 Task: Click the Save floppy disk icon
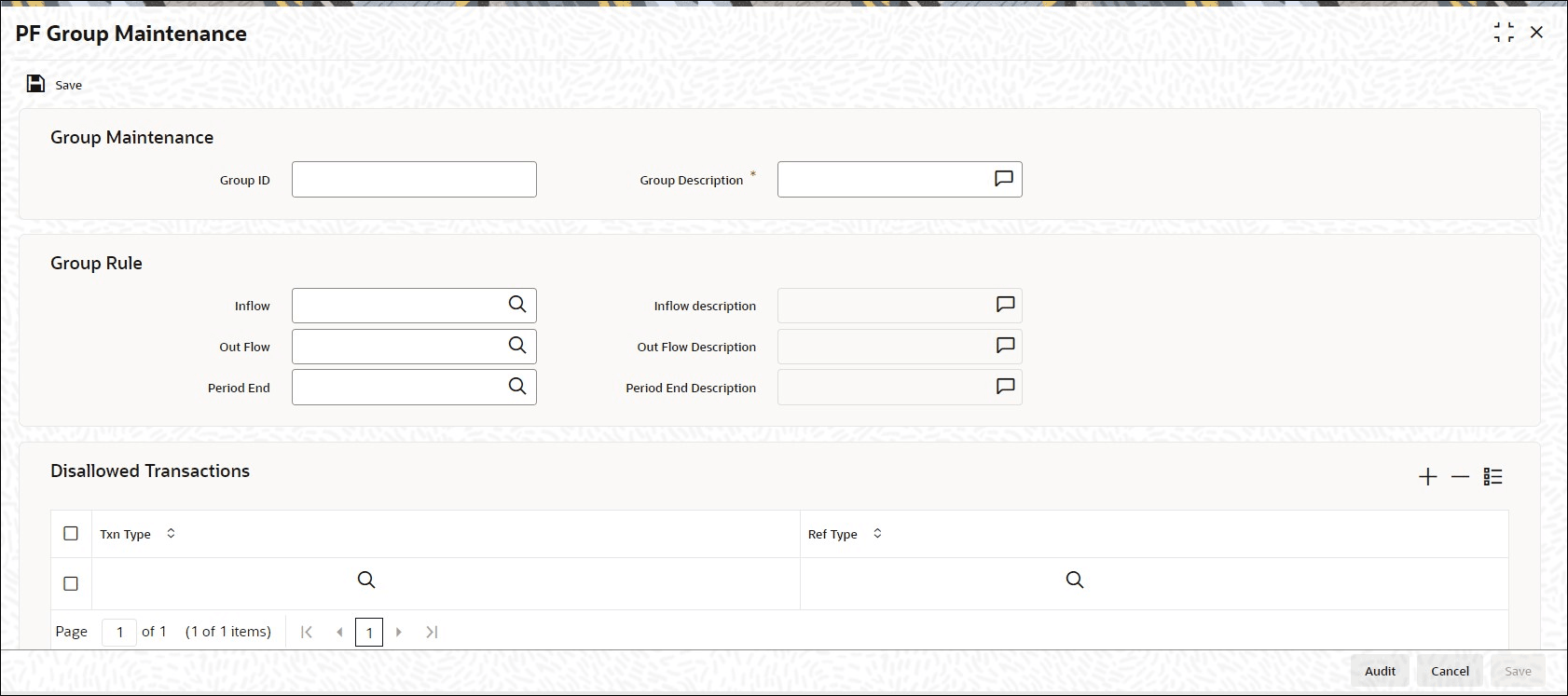coord(35,84)
